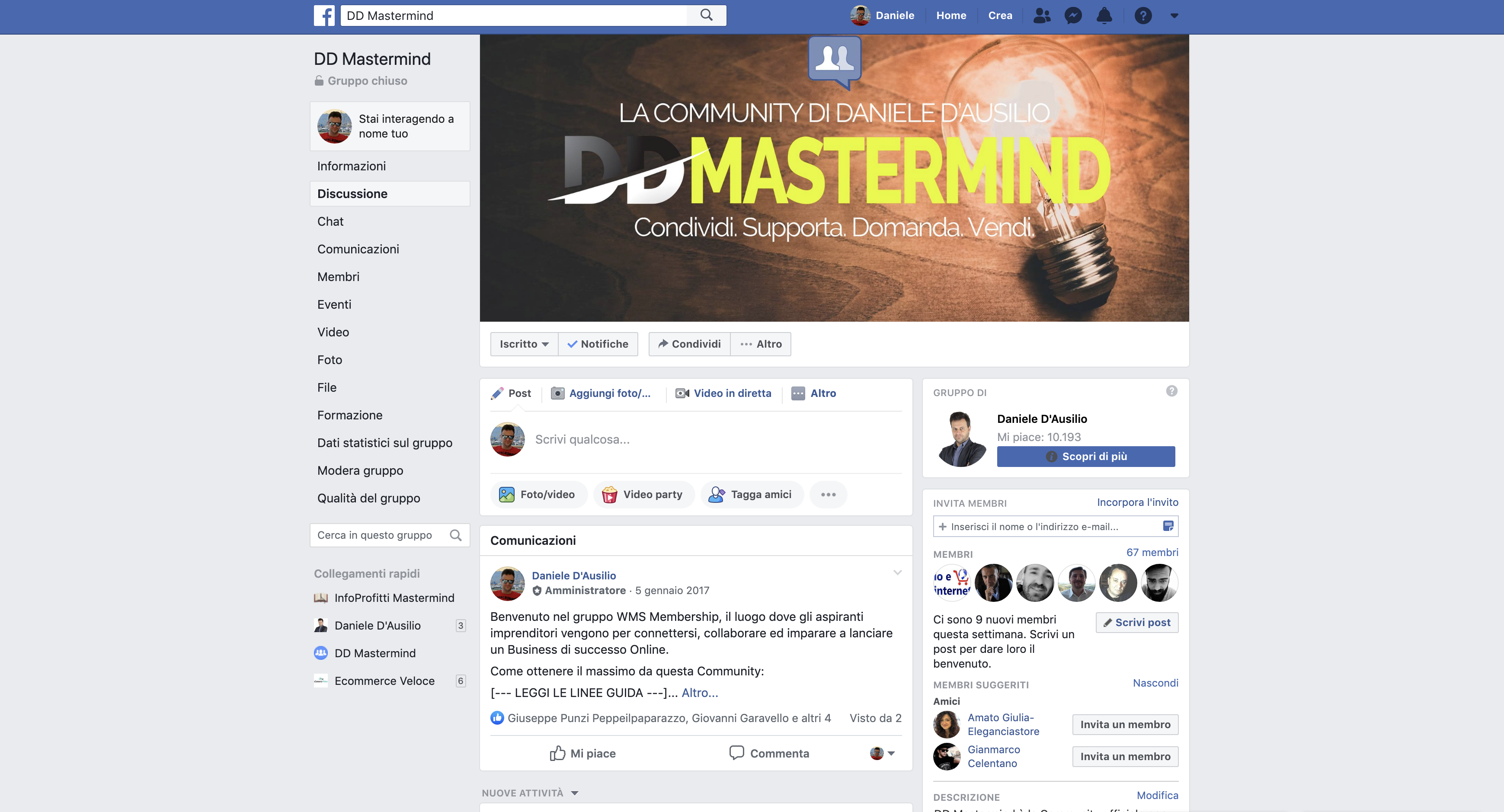Open Daniele profile in the top bar
1504x812 pixels.
click(x=882, y=16)
